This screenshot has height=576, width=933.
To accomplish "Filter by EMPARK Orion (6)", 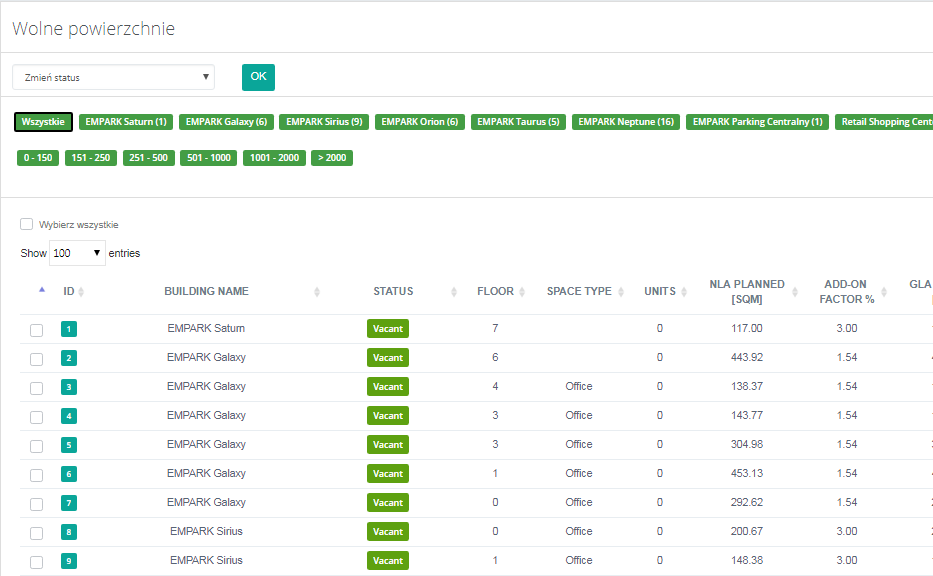I will coord(419,122).
